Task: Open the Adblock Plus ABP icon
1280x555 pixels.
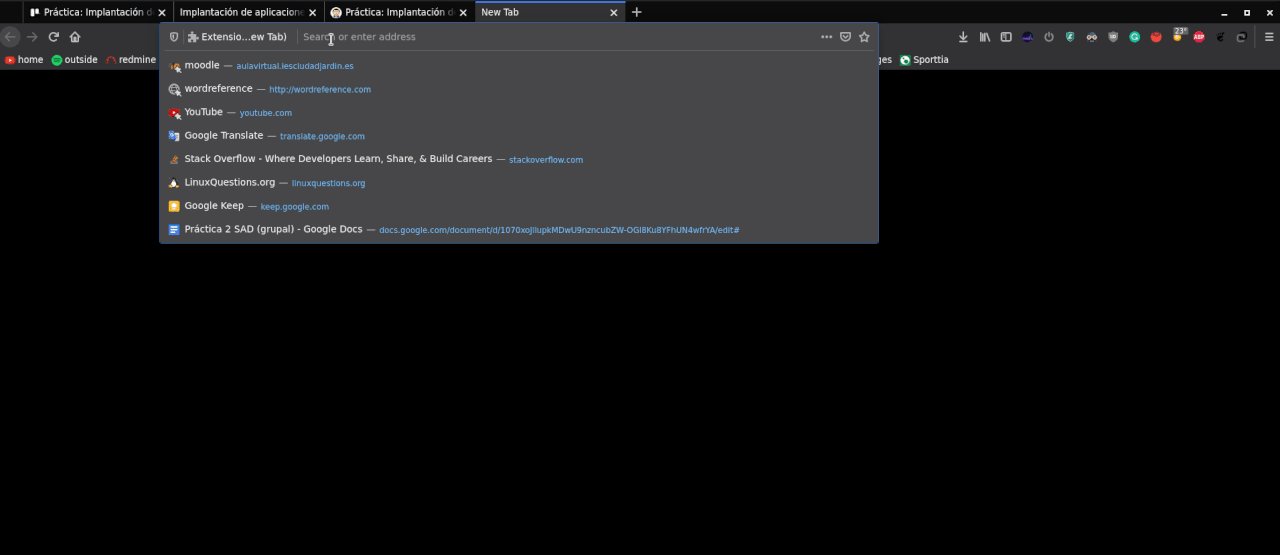Action: [x=1199, y=37]
